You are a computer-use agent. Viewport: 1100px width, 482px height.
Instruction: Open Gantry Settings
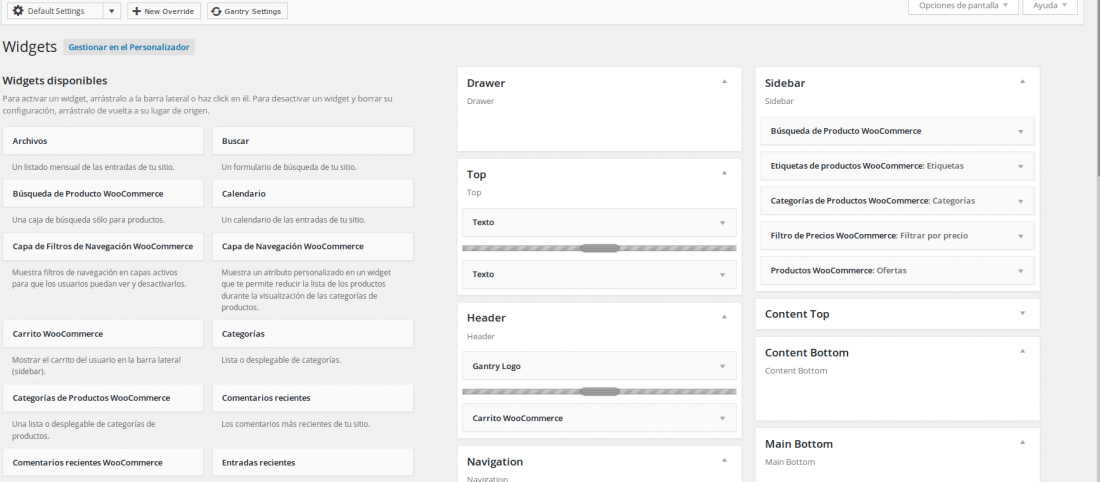(x=247, y=11)
